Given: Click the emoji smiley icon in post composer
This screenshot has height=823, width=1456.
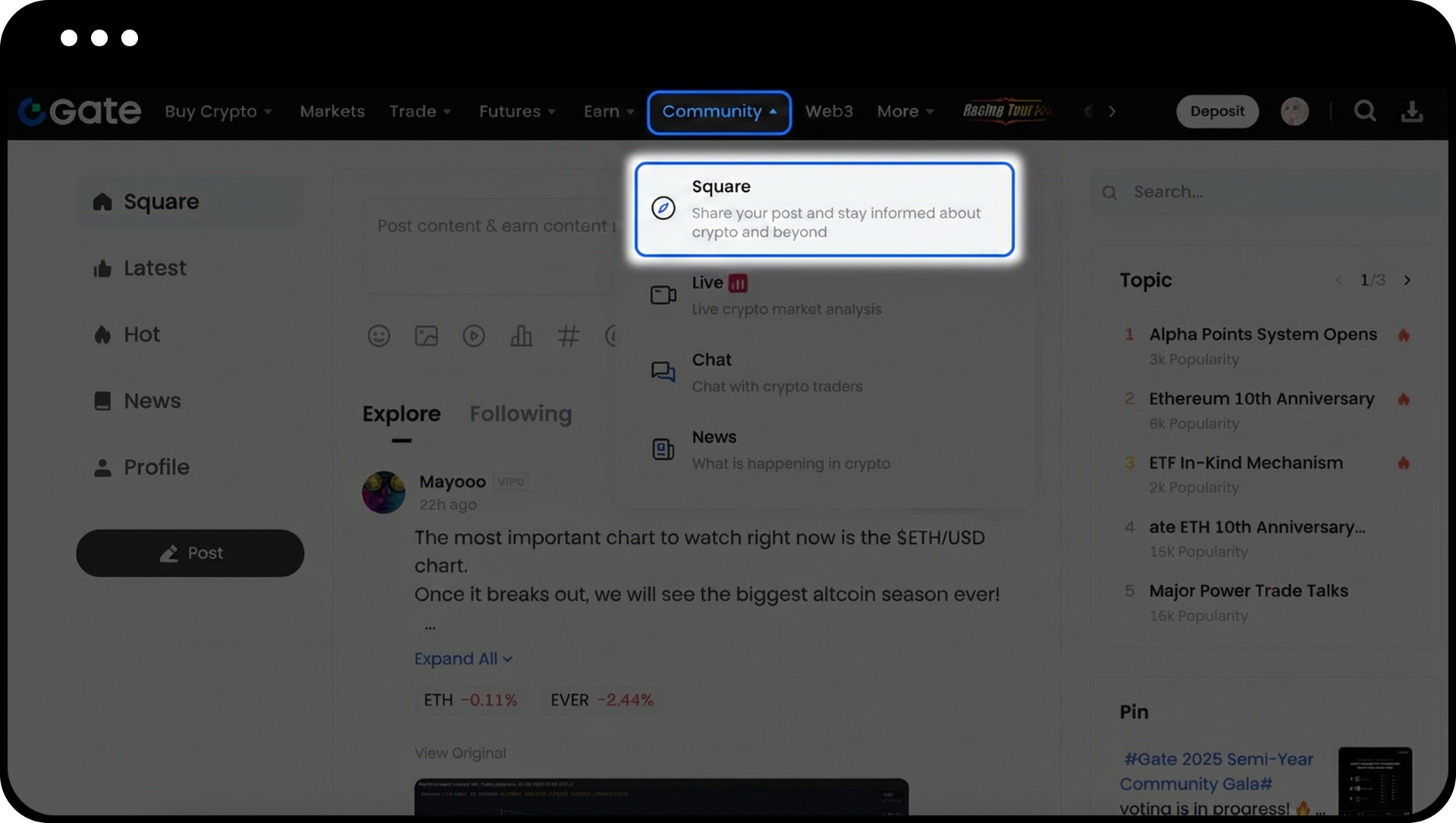Looking at the screenshot, I should 378,336.
